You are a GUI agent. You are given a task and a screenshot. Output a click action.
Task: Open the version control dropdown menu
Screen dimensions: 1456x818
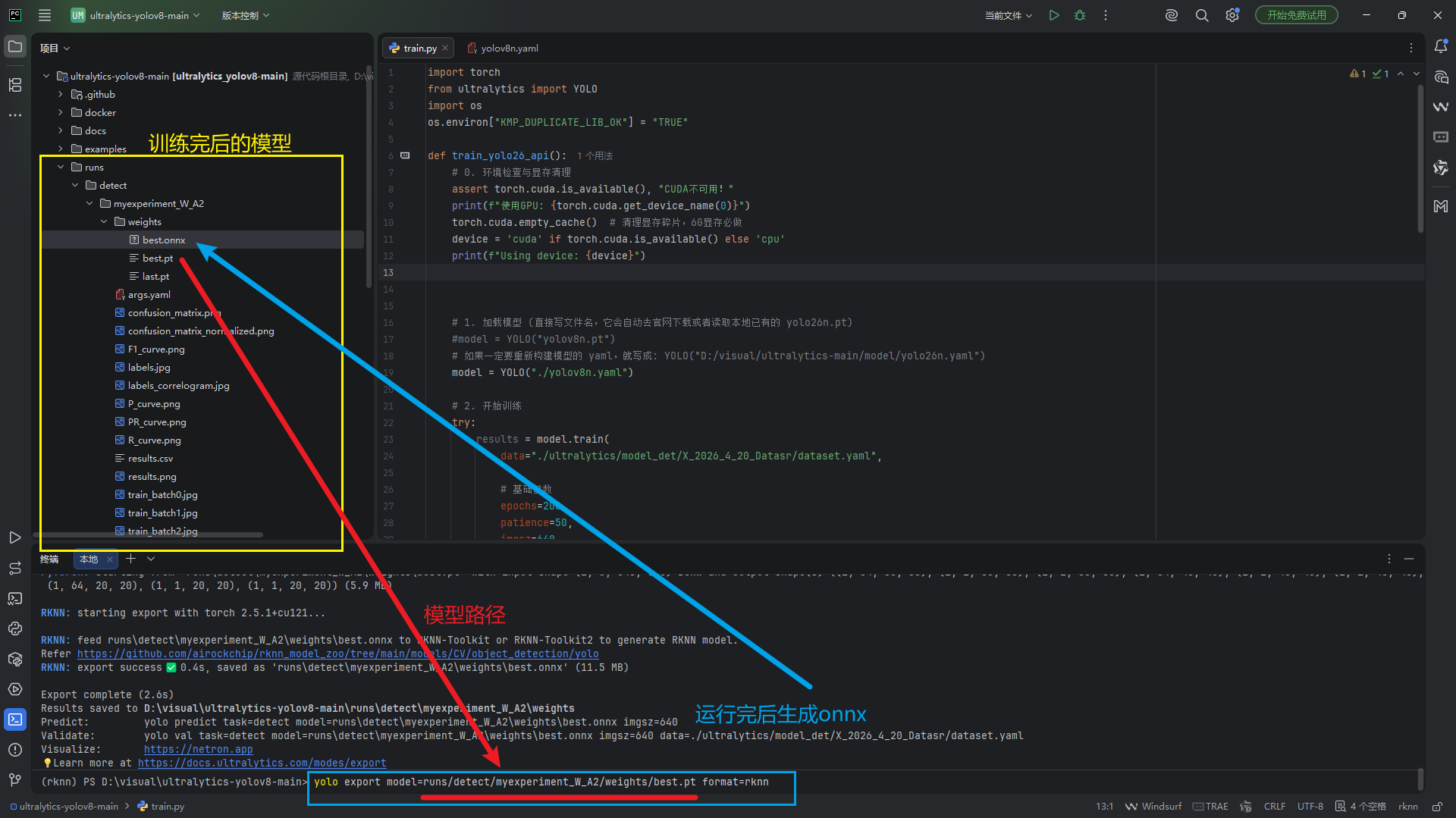coord(245,15)
